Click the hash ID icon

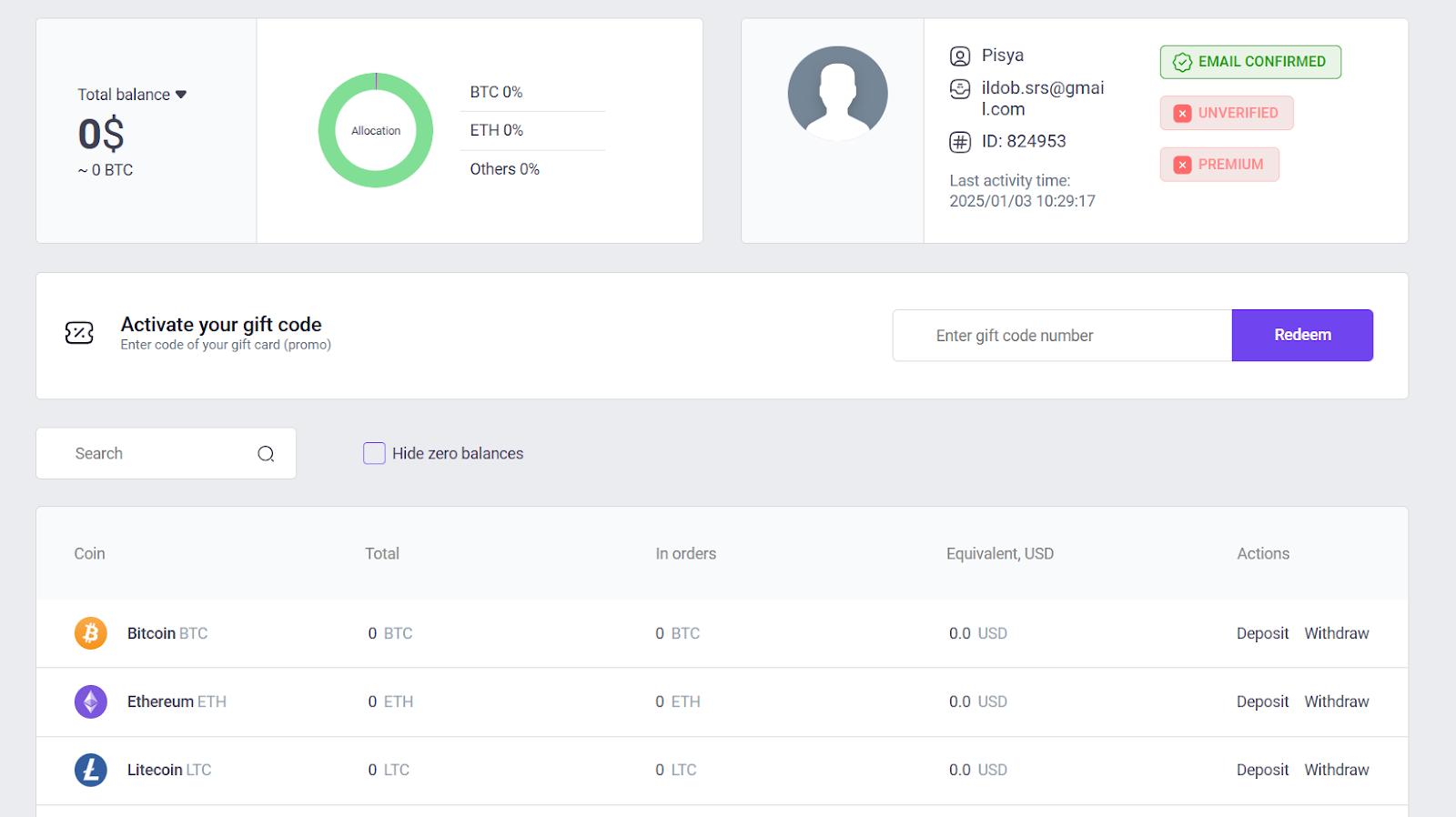click(x=960, y=142)
